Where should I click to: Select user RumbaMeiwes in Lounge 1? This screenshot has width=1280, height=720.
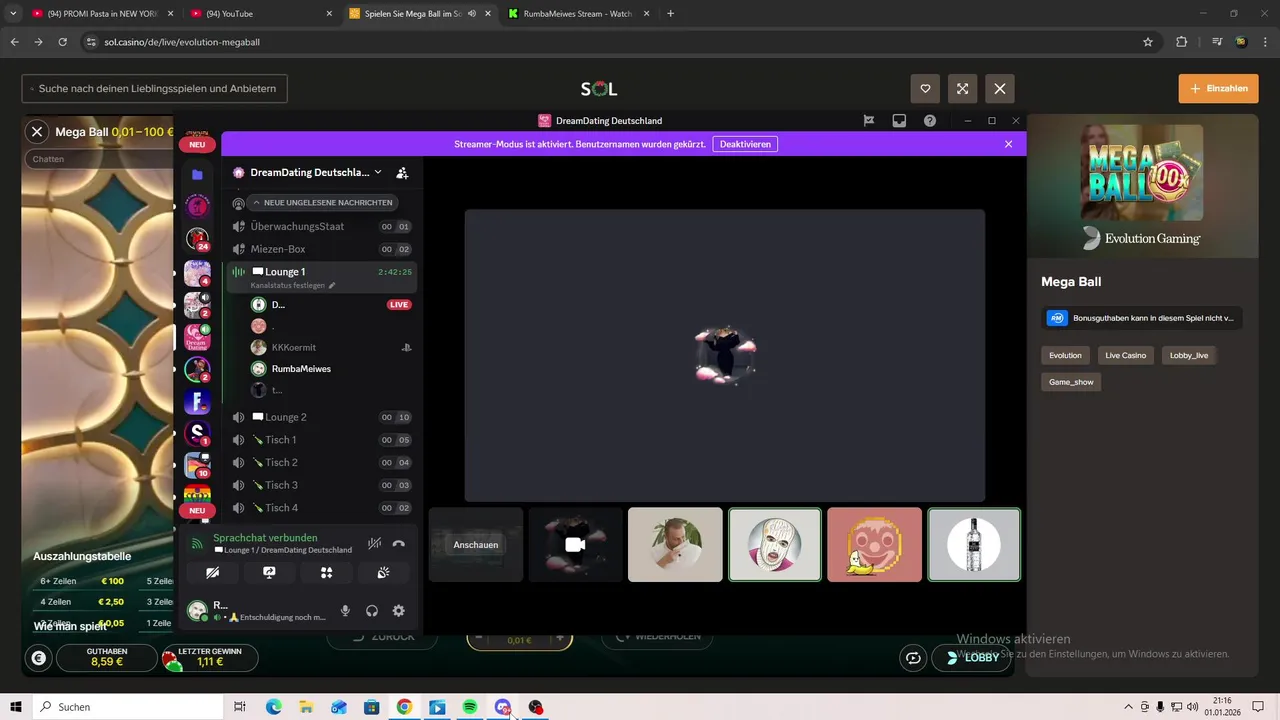[x=333, y=369]
